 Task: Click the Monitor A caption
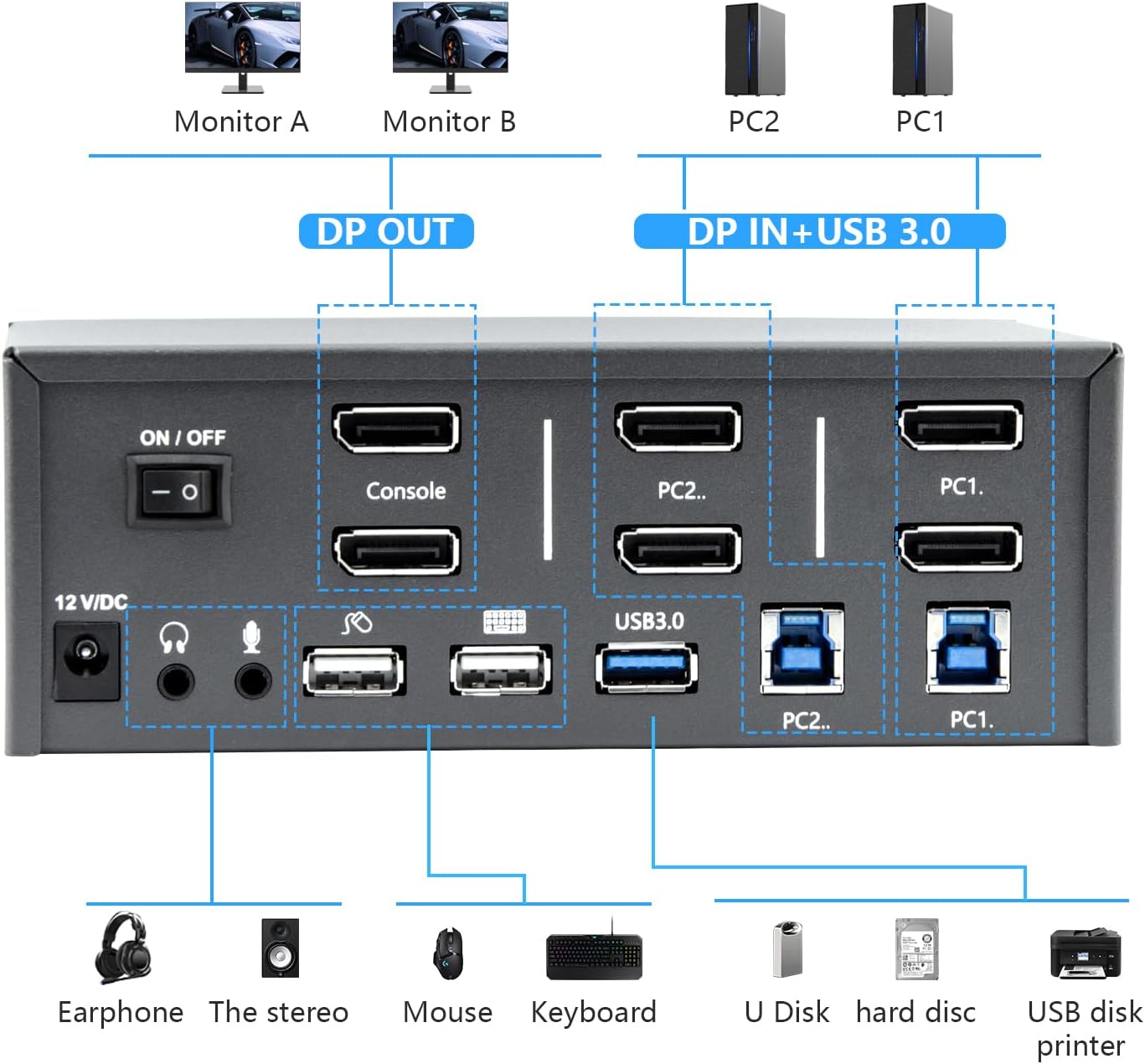coord(241,122)
